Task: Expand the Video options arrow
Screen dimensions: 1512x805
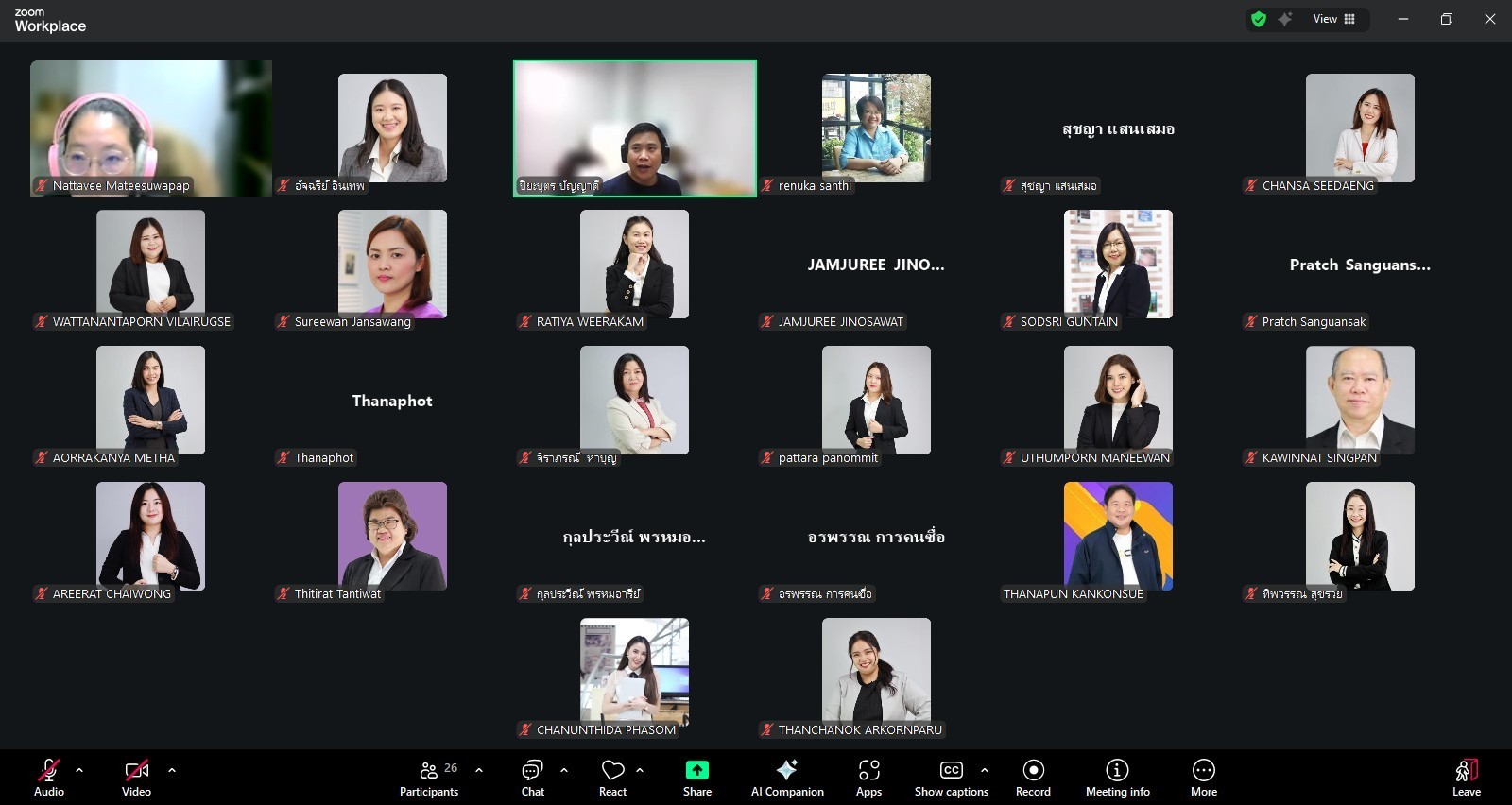Action: [172, 770]
